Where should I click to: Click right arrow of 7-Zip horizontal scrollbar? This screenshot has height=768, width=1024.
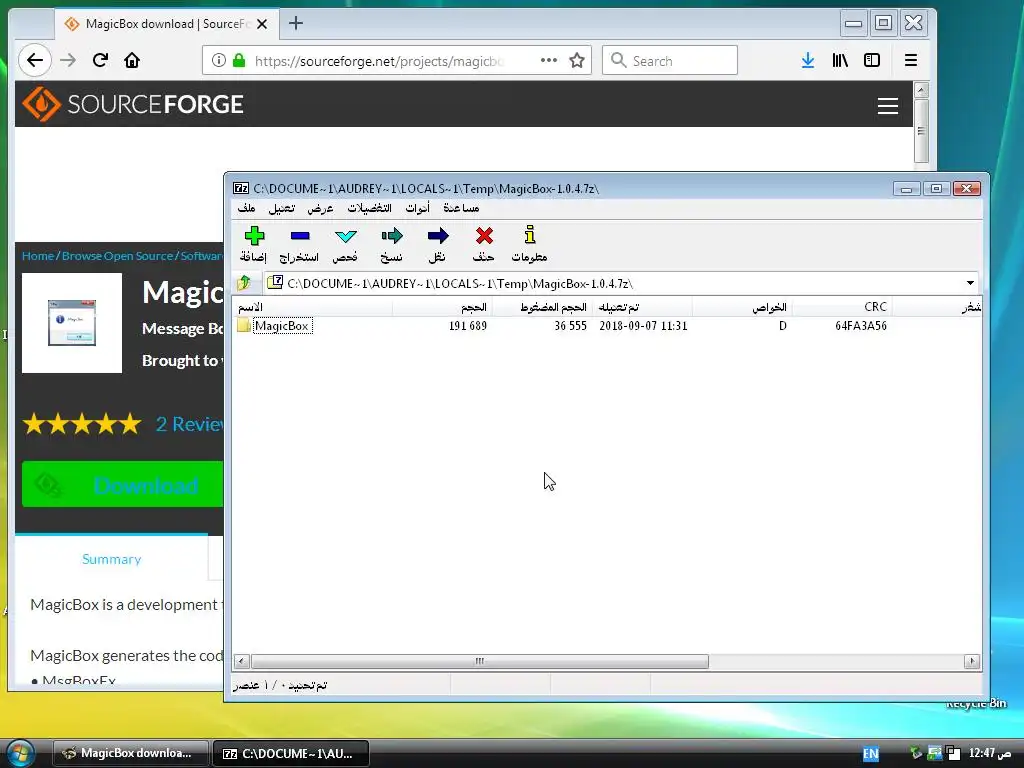coord(972,662)
